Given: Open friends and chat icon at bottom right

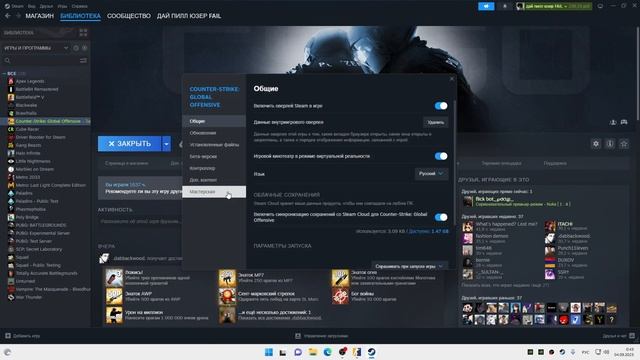Looking at the screenshot, I should pyautogui.click(x=632, y=336).
